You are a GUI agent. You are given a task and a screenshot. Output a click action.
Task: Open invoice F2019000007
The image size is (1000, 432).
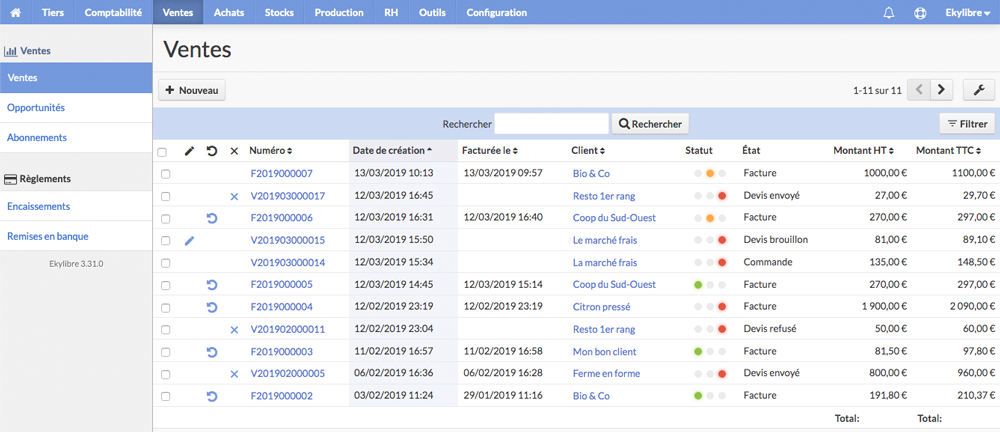coord(282,174)
